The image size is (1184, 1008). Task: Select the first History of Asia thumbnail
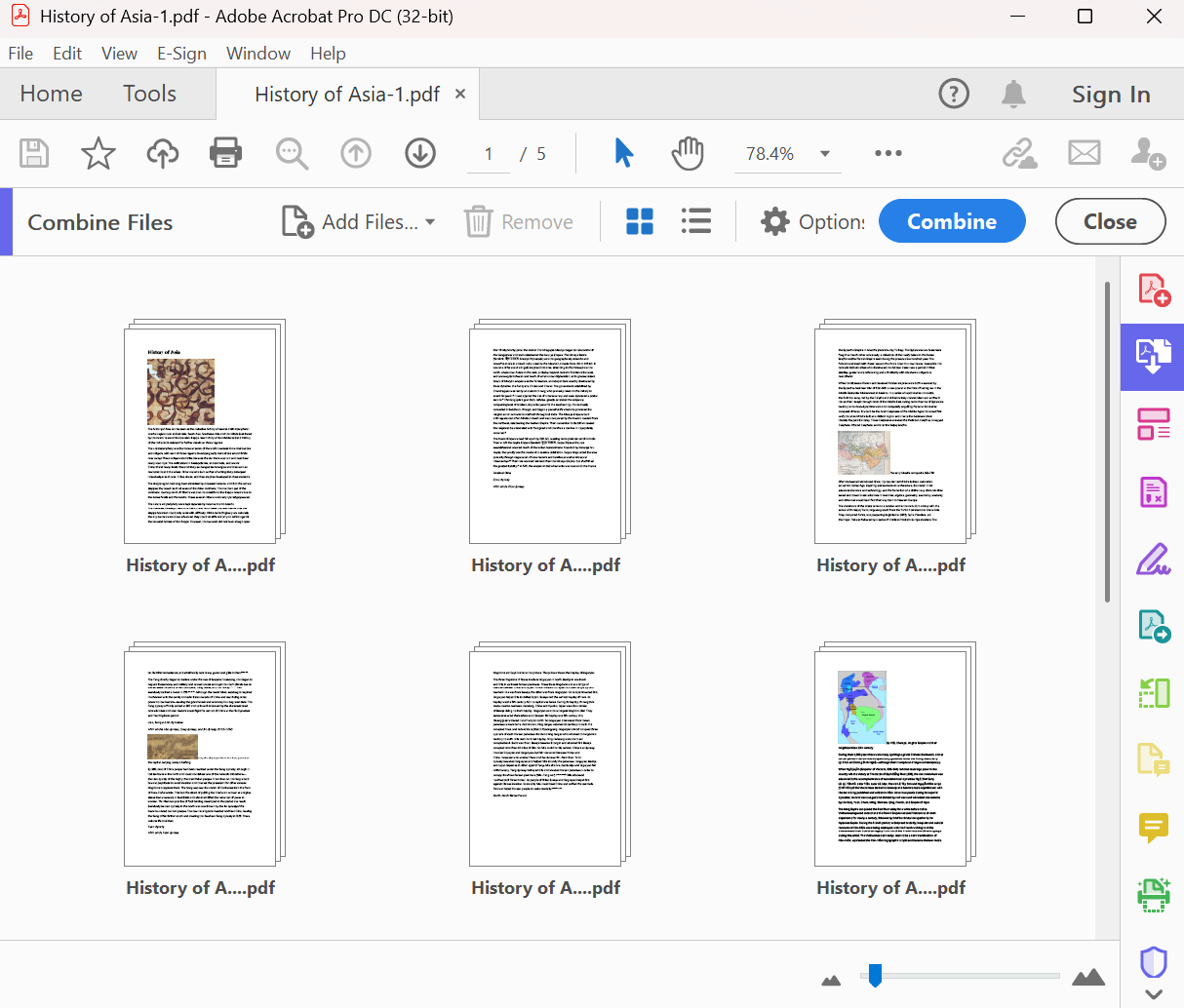tap(200, 432)
